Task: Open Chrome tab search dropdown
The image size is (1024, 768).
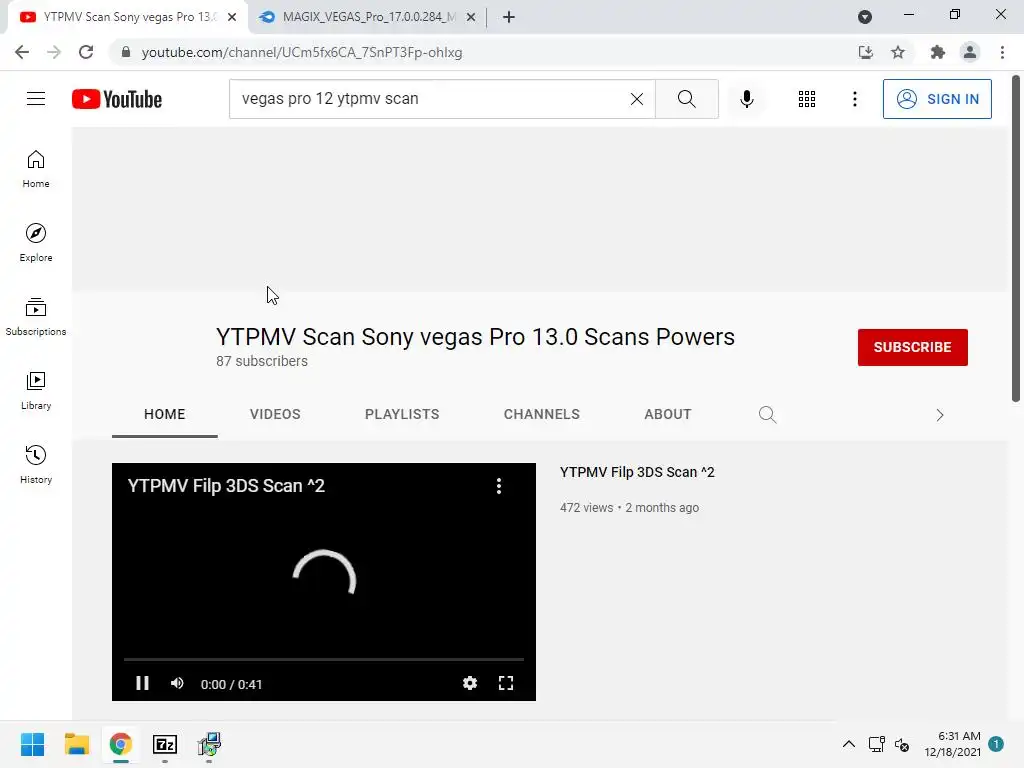Action: tap(865, 17)
